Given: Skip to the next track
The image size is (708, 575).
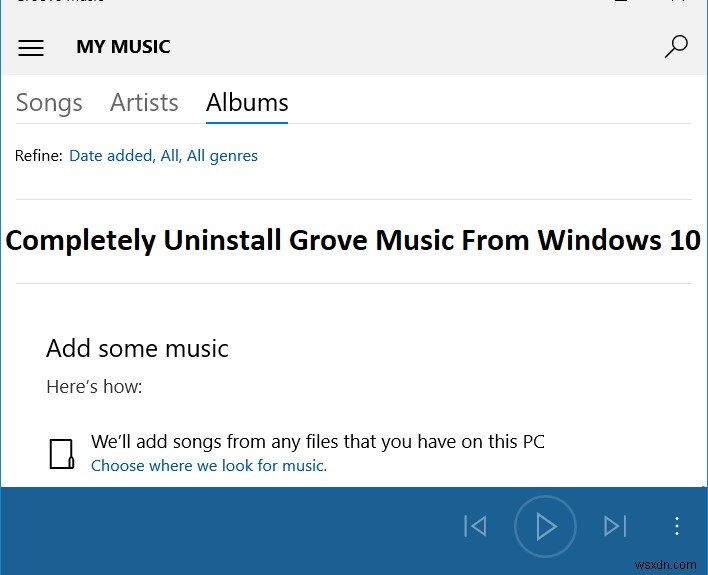Looking at the screenshot, I should tap(615, 526).
